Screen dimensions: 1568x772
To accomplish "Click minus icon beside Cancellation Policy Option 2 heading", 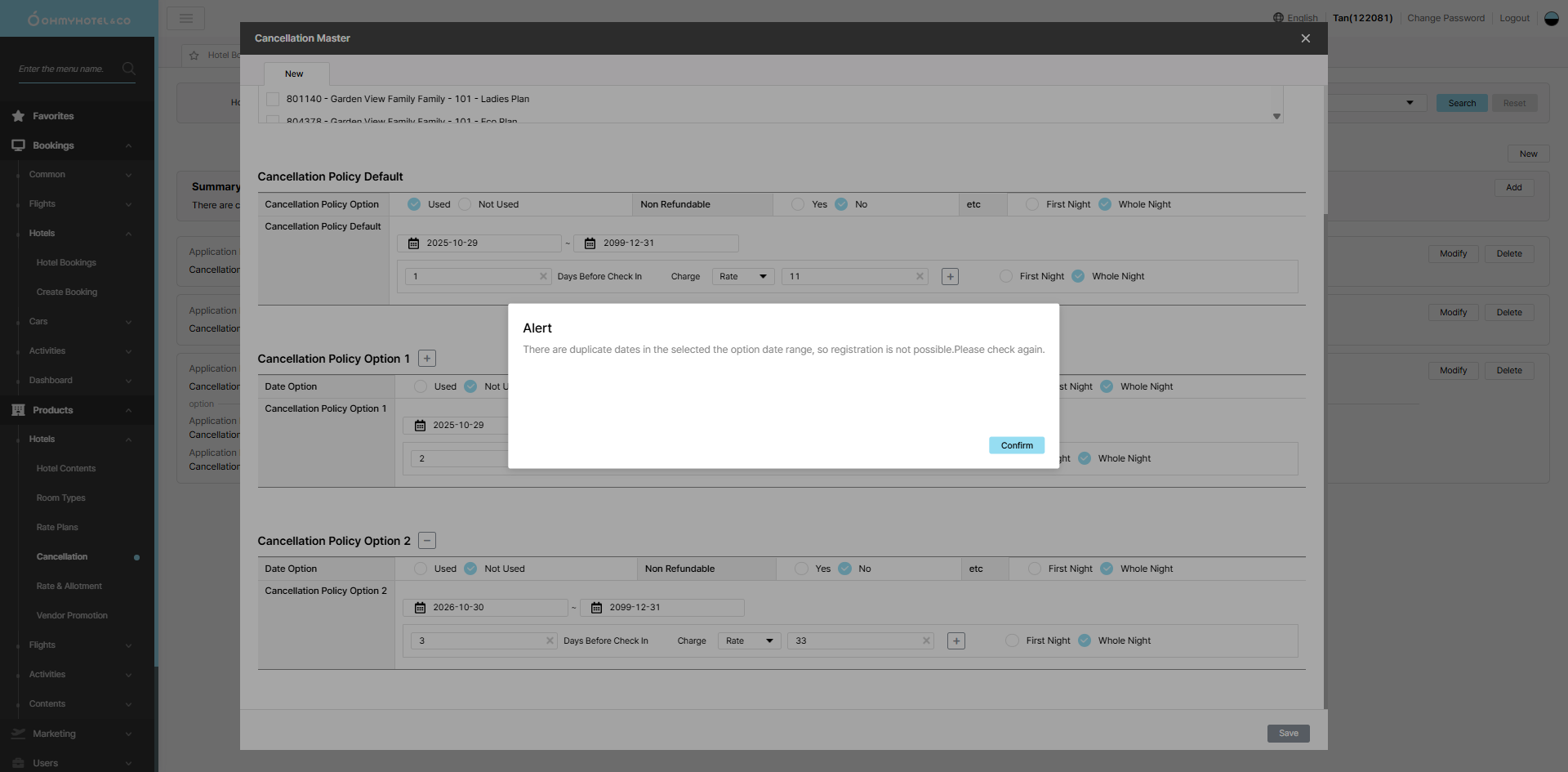I will point(427,541).
